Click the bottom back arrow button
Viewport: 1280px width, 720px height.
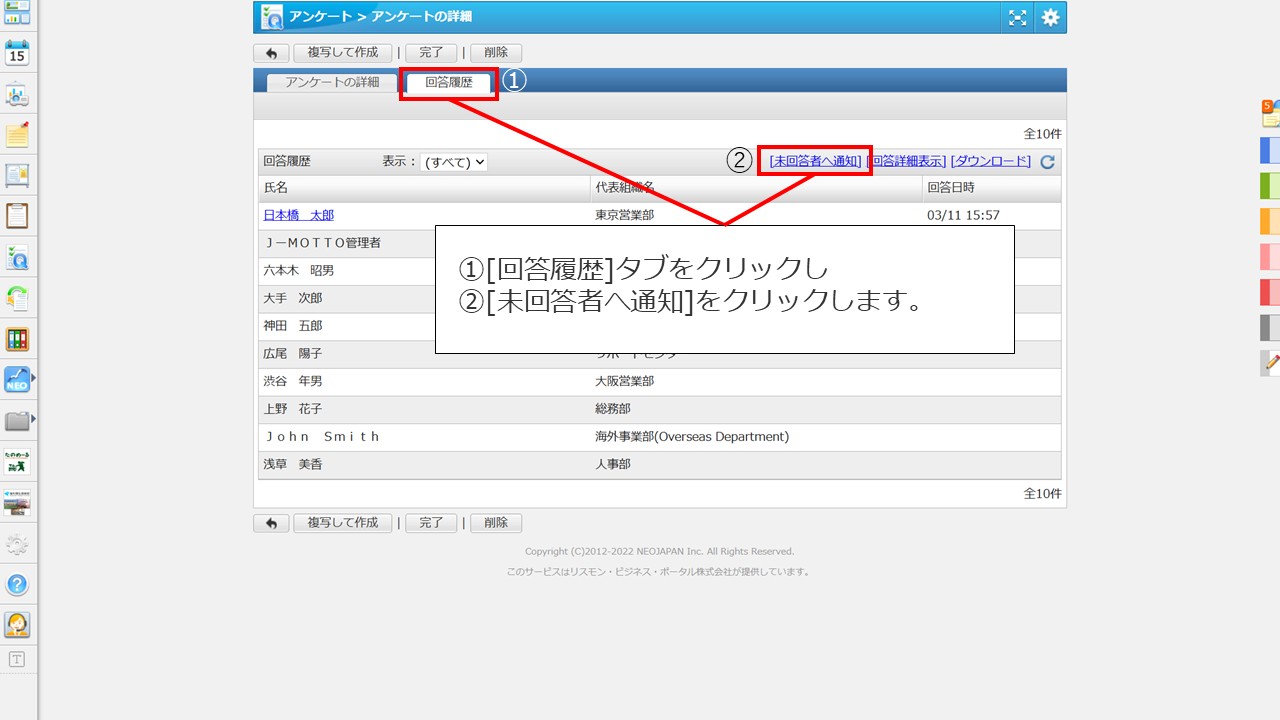271,523
